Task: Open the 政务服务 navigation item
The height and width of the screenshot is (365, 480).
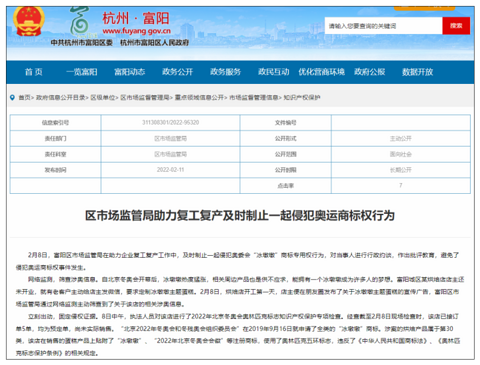Action: pyautogui.click(x=226, y=72)
